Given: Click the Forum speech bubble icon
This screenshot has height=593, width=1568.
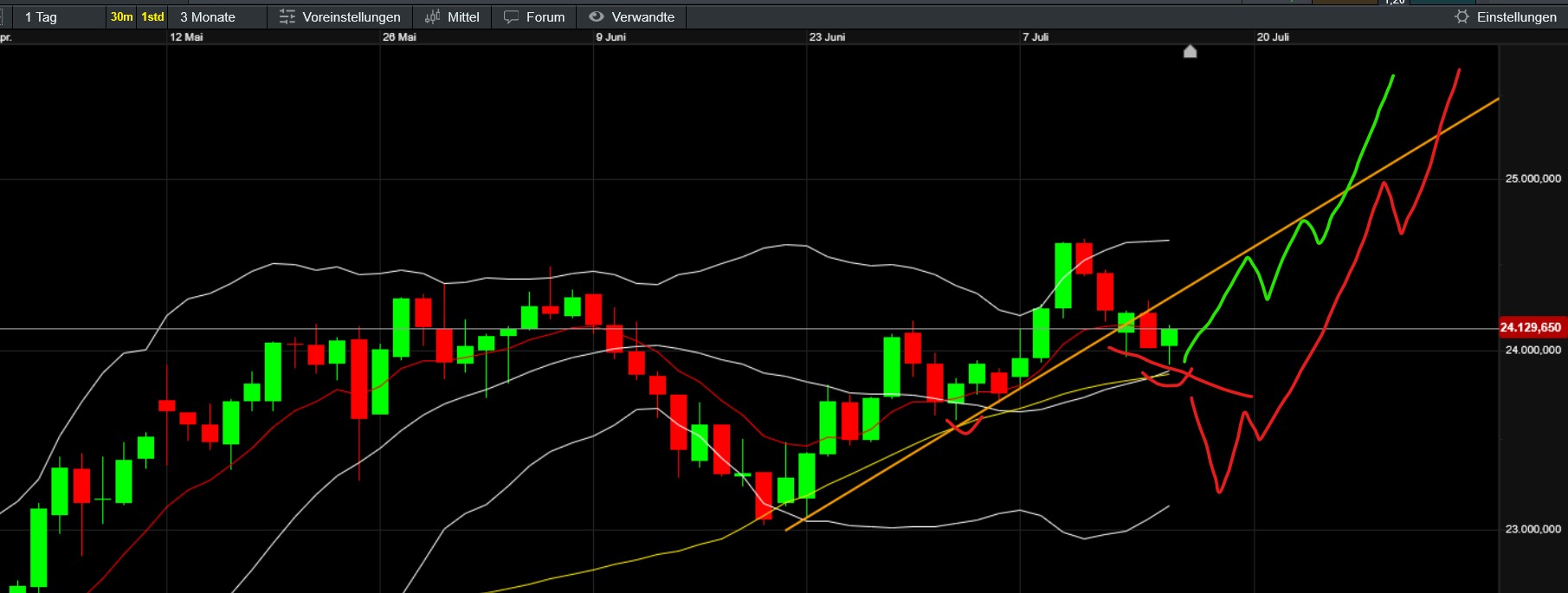Looking at the screenshot, I should tap(512, 17).
